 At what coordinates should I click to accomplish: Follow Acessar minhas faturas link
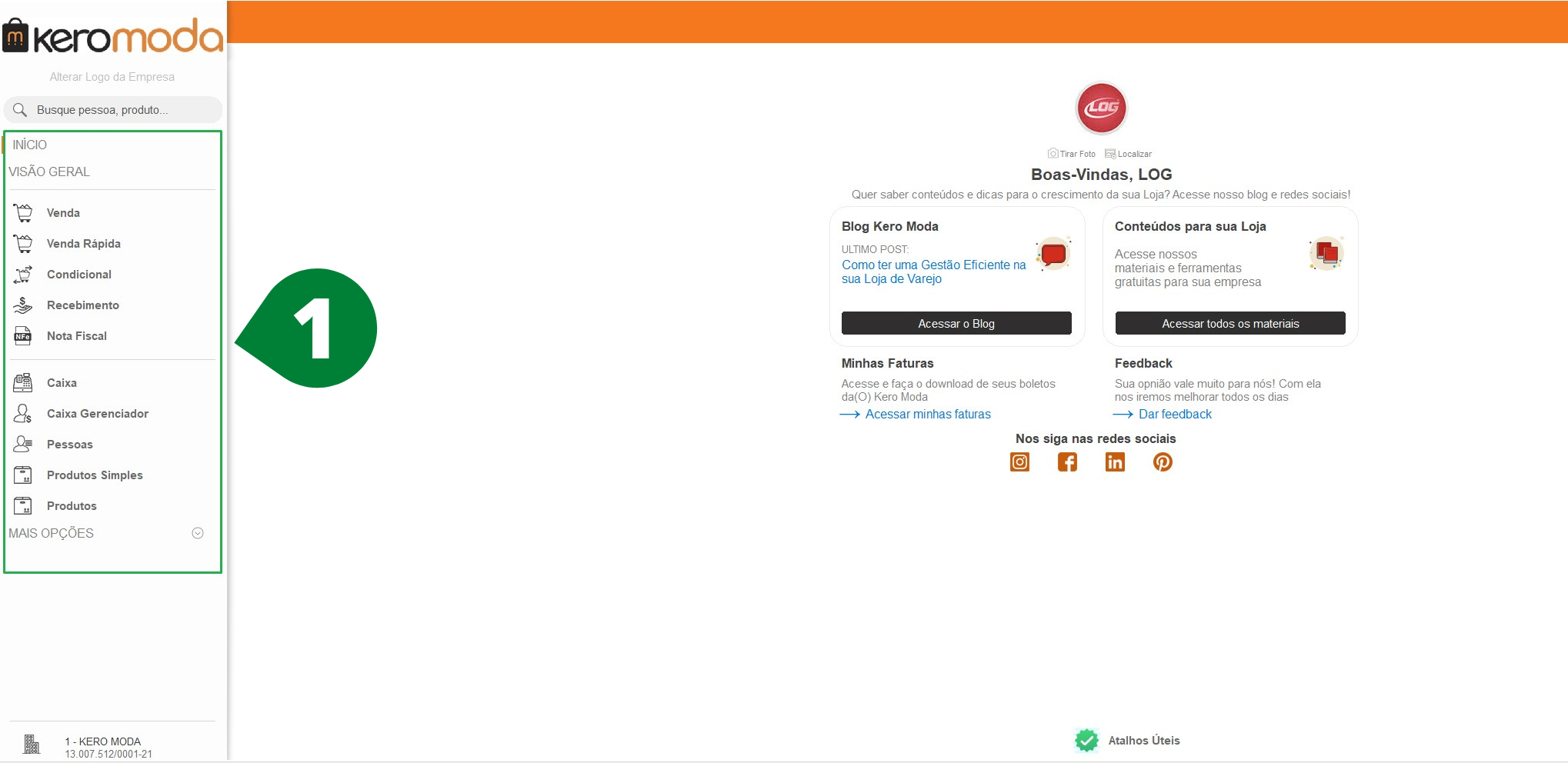coord(928,414)
